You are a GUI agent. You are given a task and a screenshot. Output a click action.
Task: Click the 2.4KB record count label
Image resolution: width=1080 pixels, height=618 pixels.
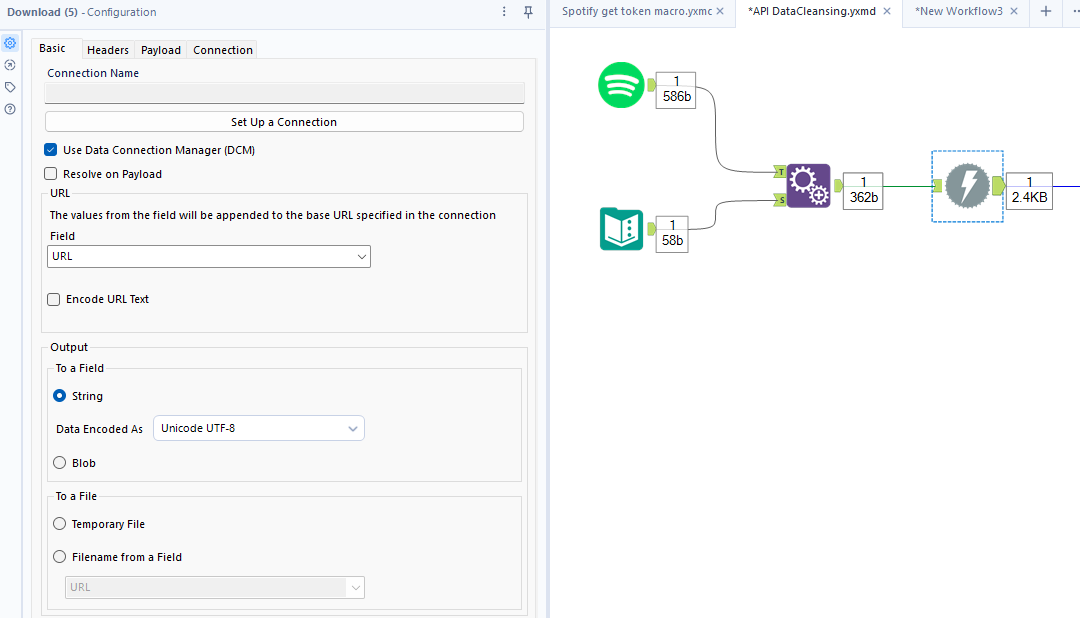pos(1029,190)
